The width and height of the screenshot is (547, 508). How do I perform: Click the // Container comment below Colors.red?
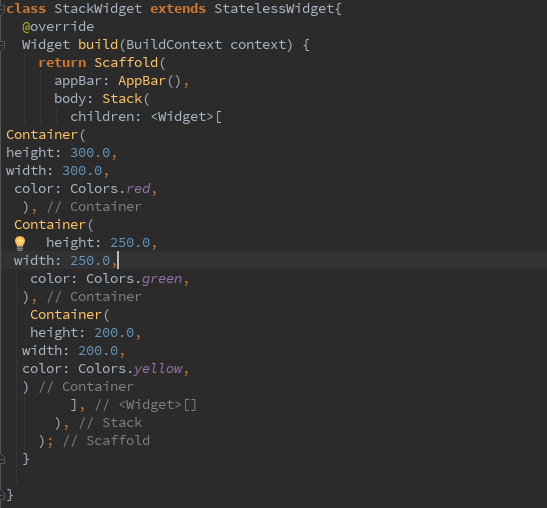click(x=94, y=207)
